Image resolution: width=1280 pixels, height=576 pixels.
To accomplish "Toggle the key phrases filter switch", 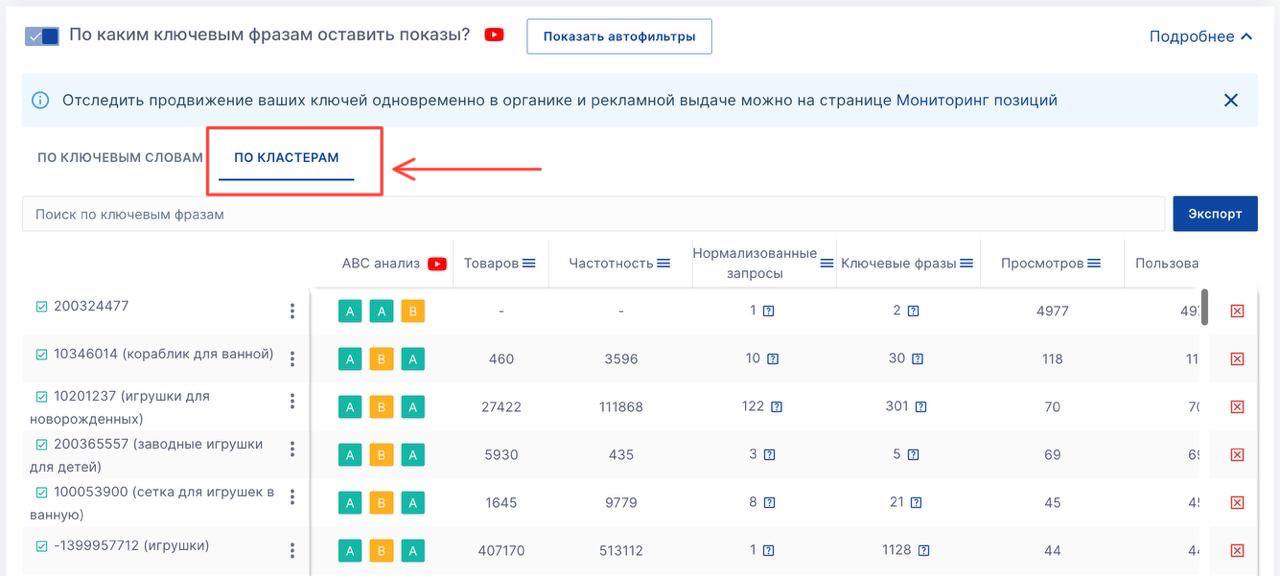I will [42, 36].
